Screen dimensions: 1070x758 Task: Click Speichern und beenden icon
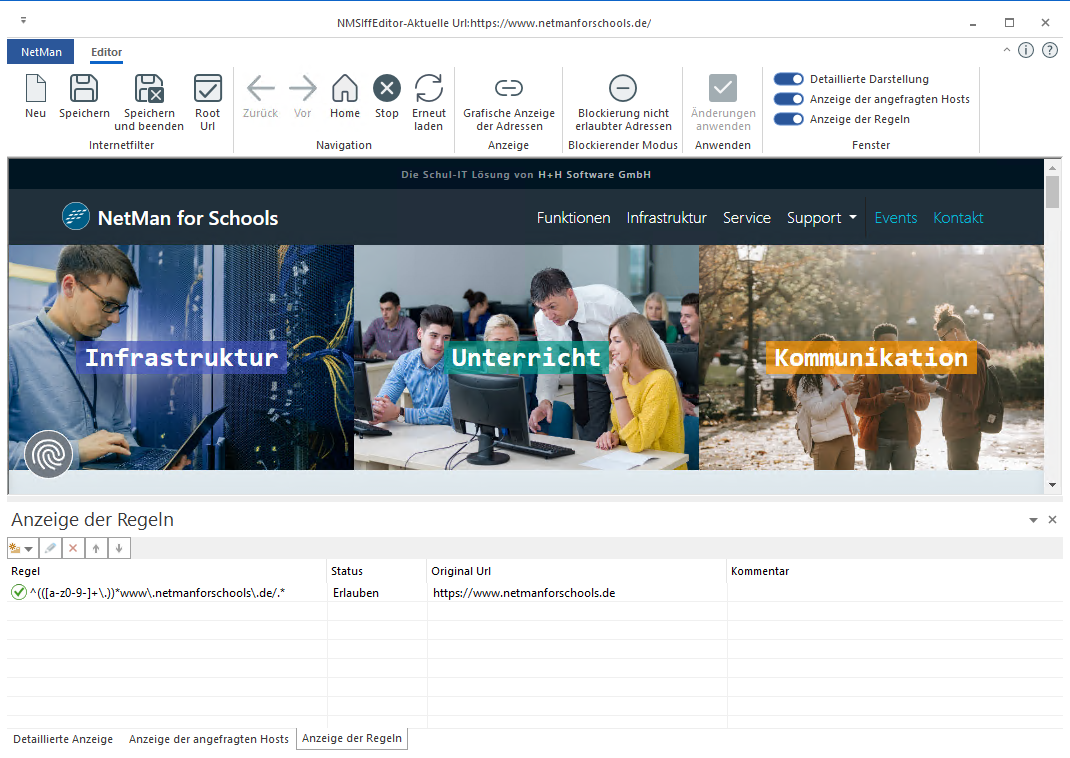coord(149,89)
